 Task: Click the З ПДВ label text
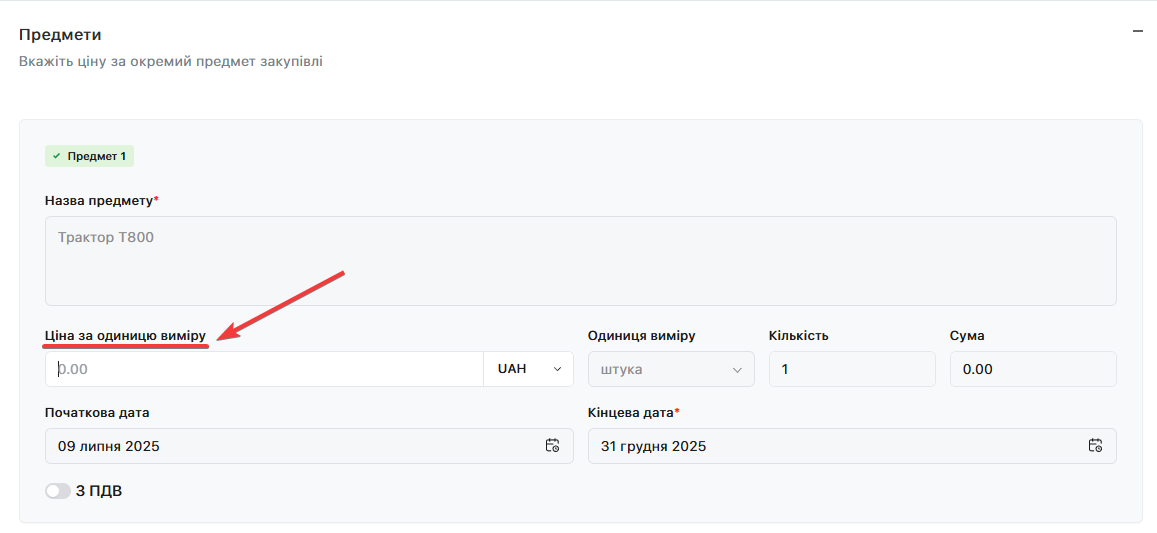coord(99,491)
